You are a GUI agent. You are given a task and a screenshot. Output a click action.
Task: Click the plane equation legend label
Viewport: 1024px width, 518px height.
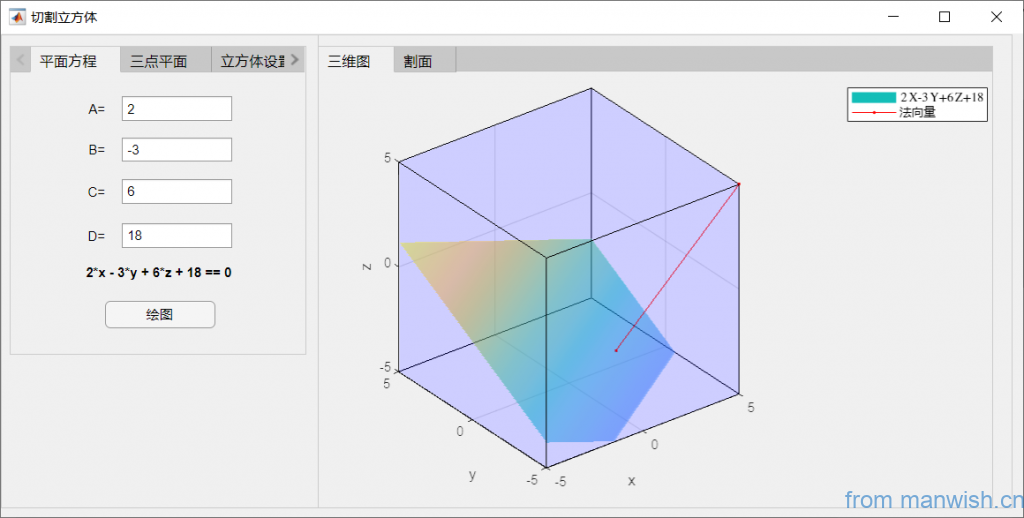coord(942,97)
